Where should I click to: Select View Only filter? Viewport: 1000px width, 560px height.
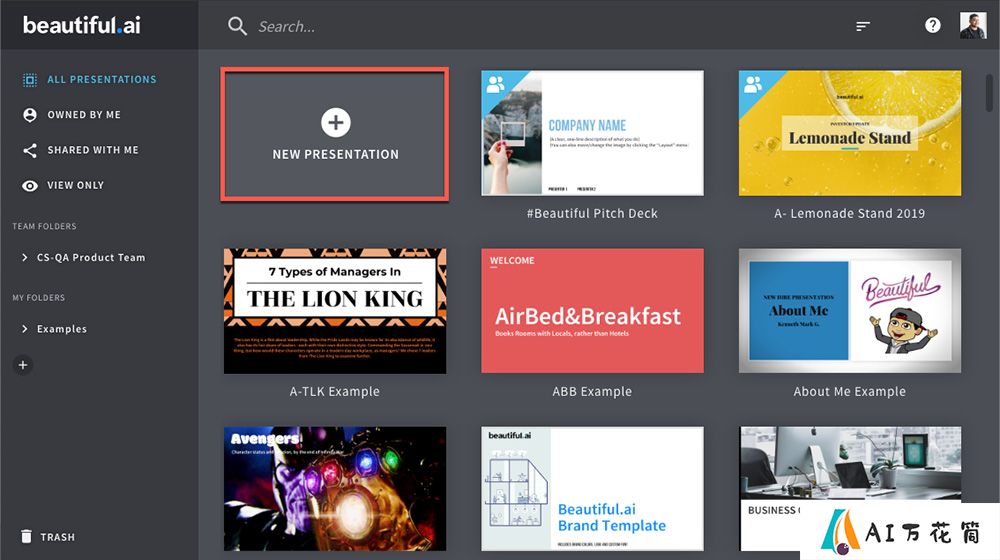coord(75,185)
